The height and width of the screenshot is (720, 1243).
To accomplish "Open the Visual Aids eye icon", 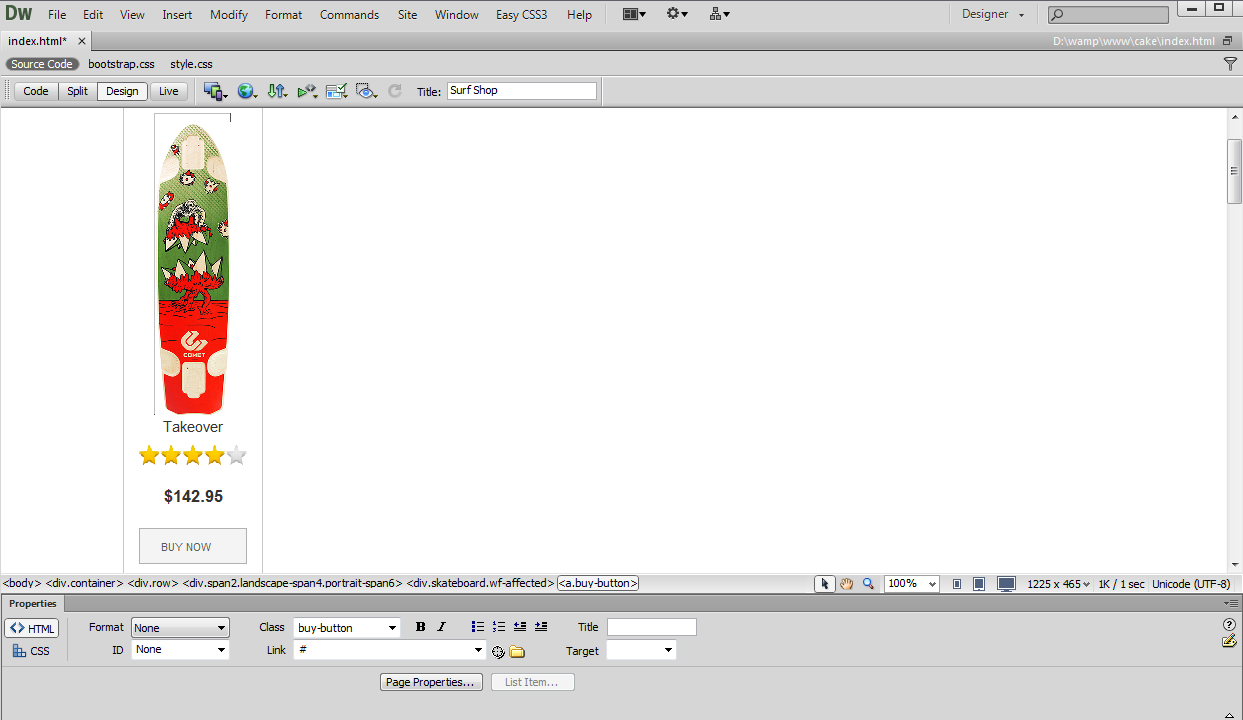I will pos(367,91).
